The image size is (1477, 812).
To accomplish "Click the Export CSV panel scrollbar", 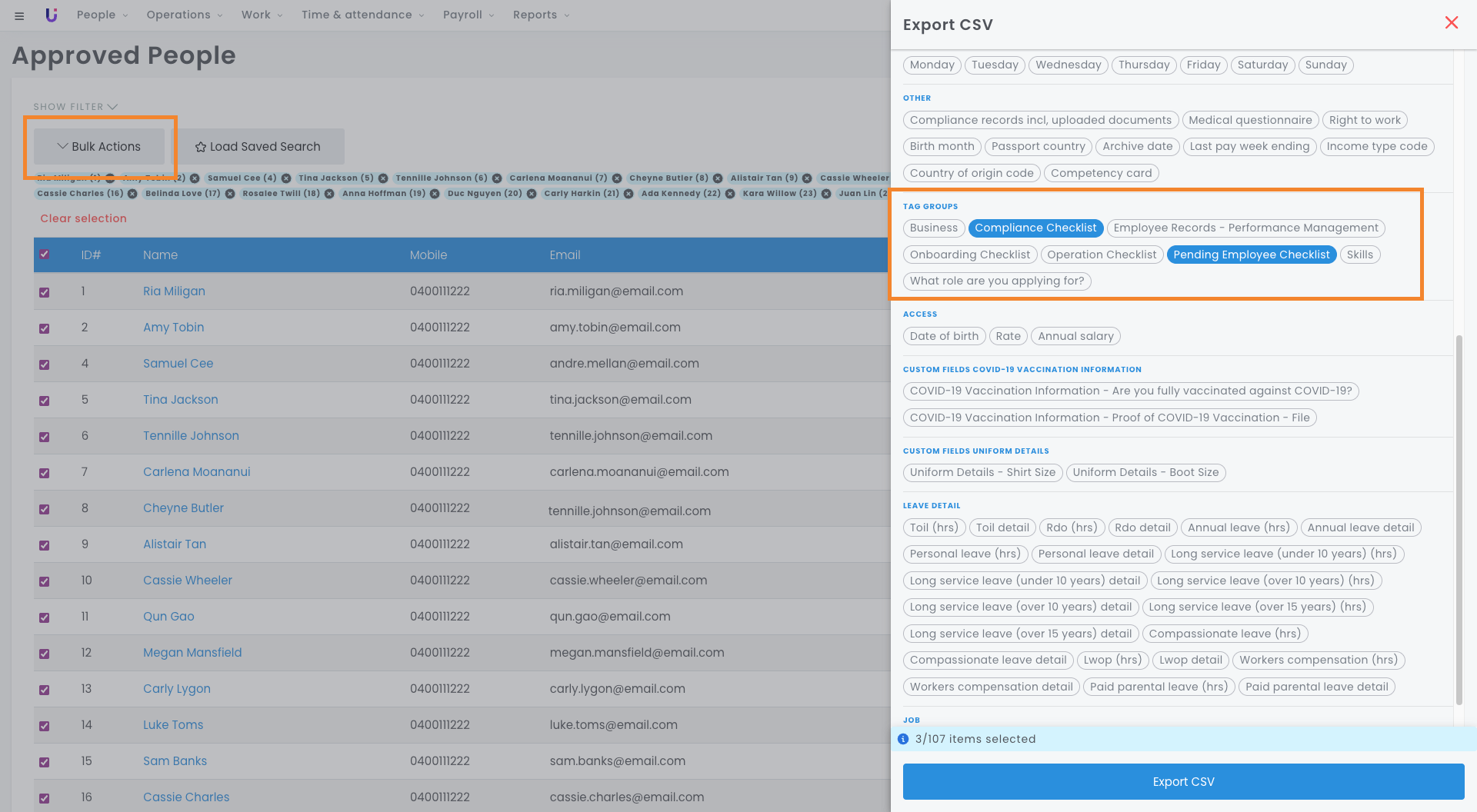I will (x=1459, y=519).
